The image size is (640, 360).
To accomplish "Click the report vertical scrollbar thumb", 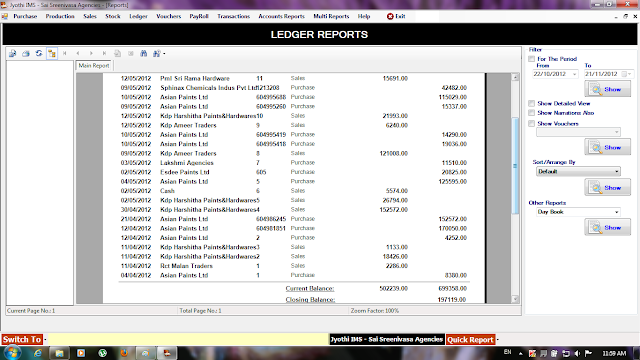I will coord(515,165).
